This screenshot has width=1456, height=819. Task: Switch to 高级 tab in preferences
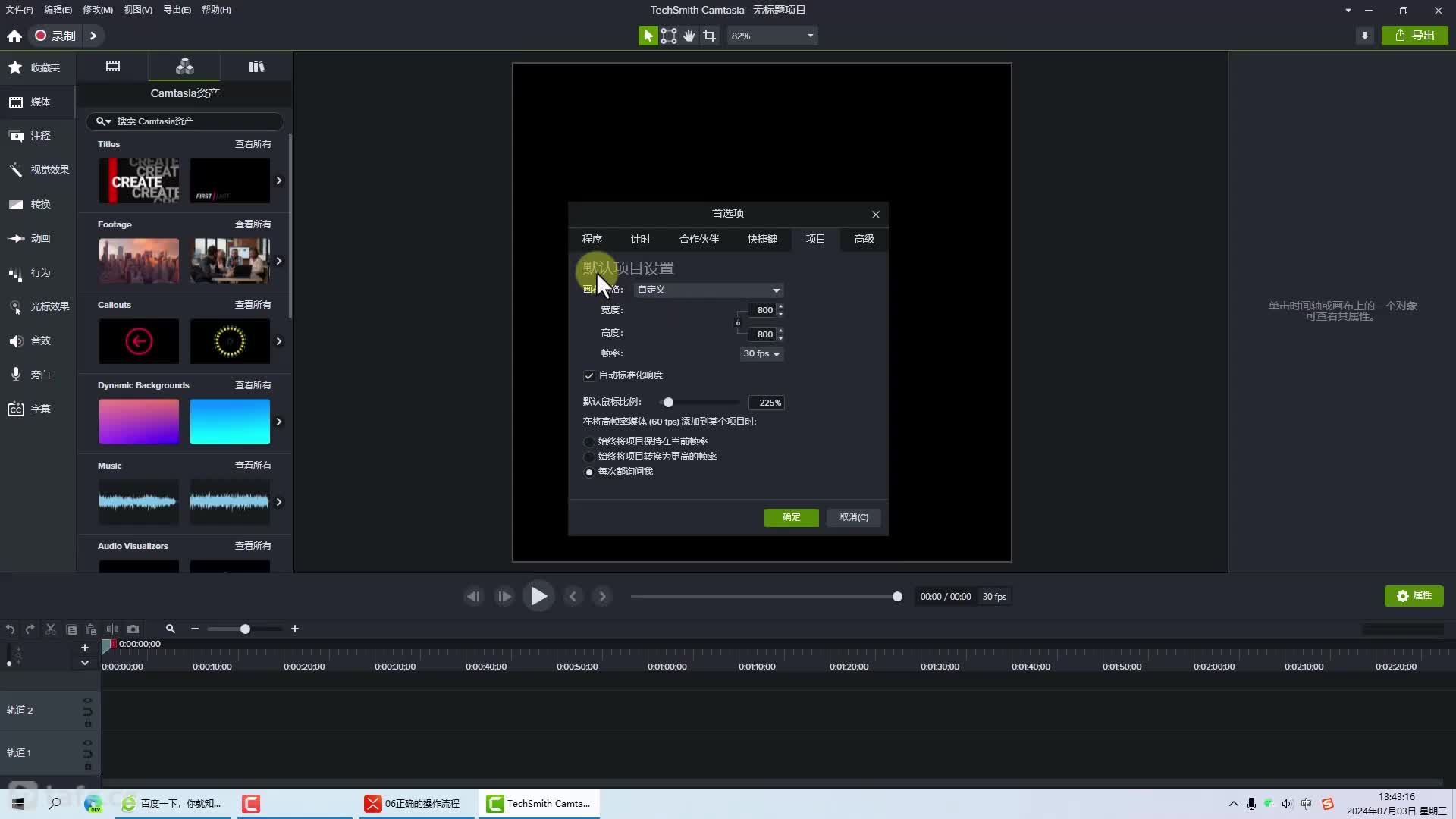[864, 239]
